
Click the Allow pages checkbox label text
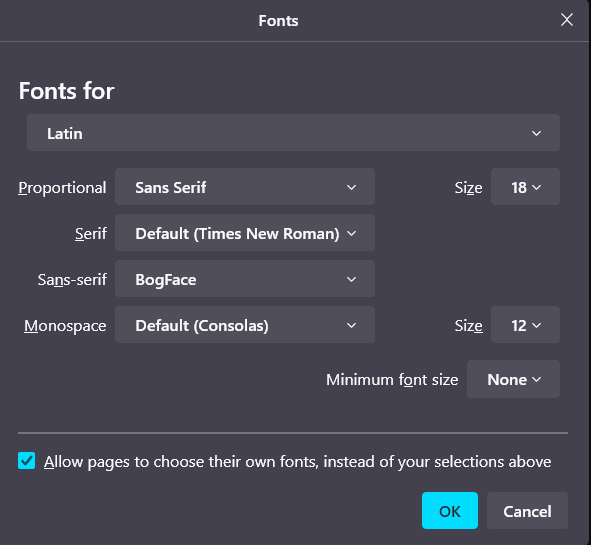click(x=297, y=462)
